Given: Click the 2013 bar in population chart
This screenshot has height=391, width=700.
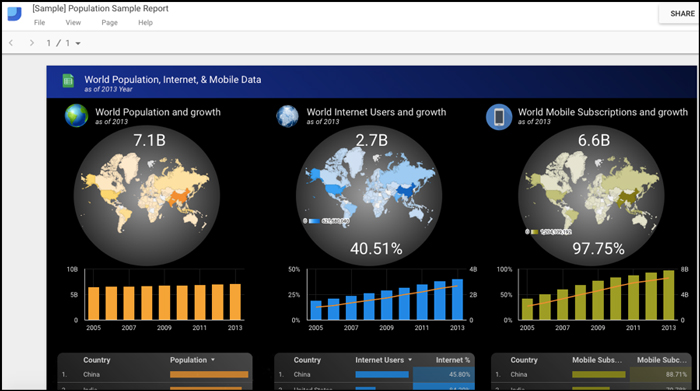Looking at the screenshot, I should pos(235,302).
